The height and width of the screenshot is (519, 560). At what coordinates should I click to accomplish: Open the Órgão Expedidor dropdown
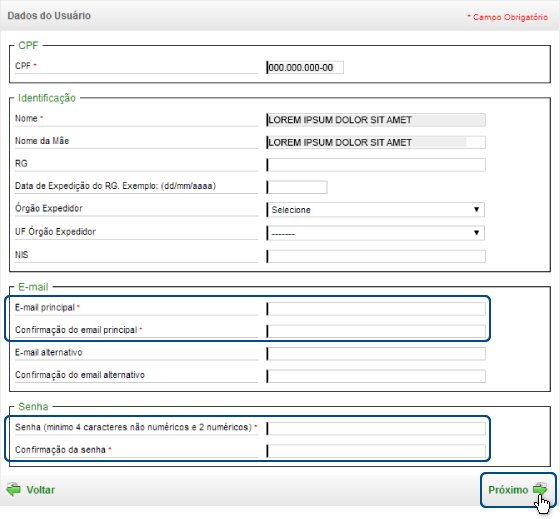375,210
